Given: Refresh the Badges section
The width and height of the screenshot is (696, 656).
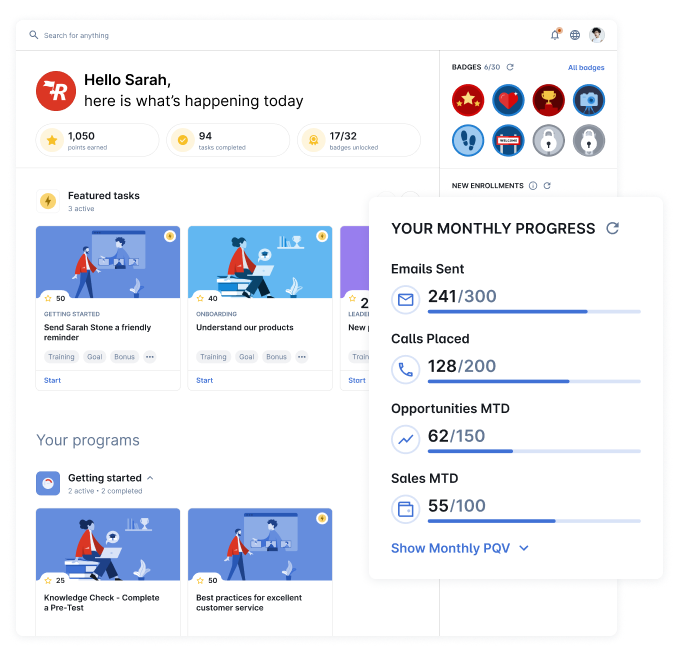Looking at the screenshot, I should click(x=510, y=67).
